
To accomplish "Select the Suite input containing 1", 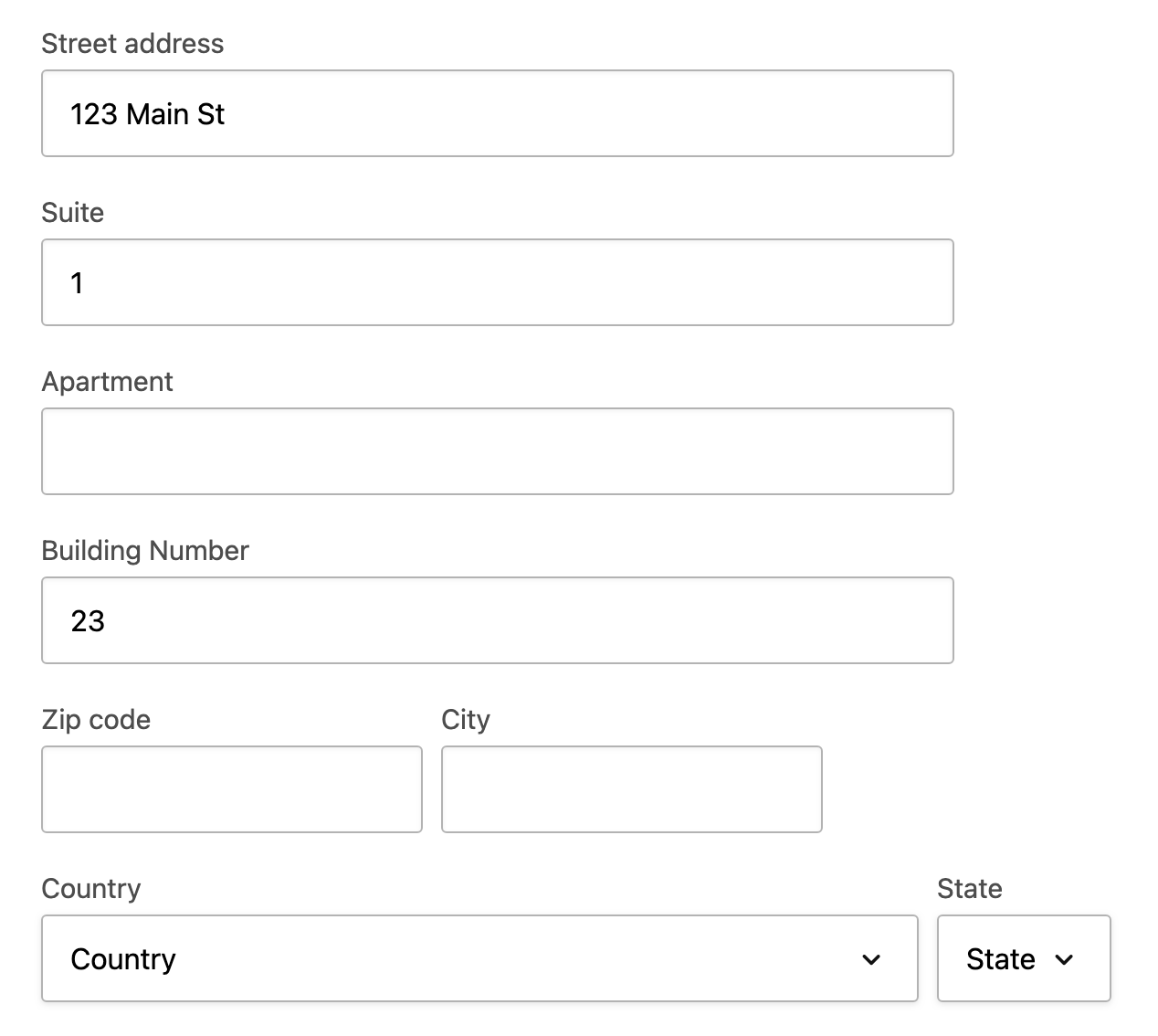I will coord(497,282).
